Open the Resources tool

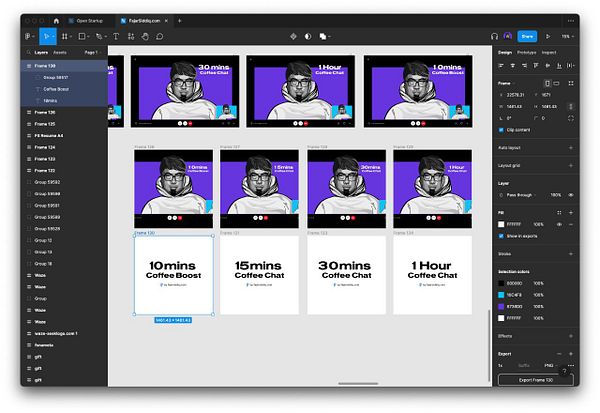point(131,36)
